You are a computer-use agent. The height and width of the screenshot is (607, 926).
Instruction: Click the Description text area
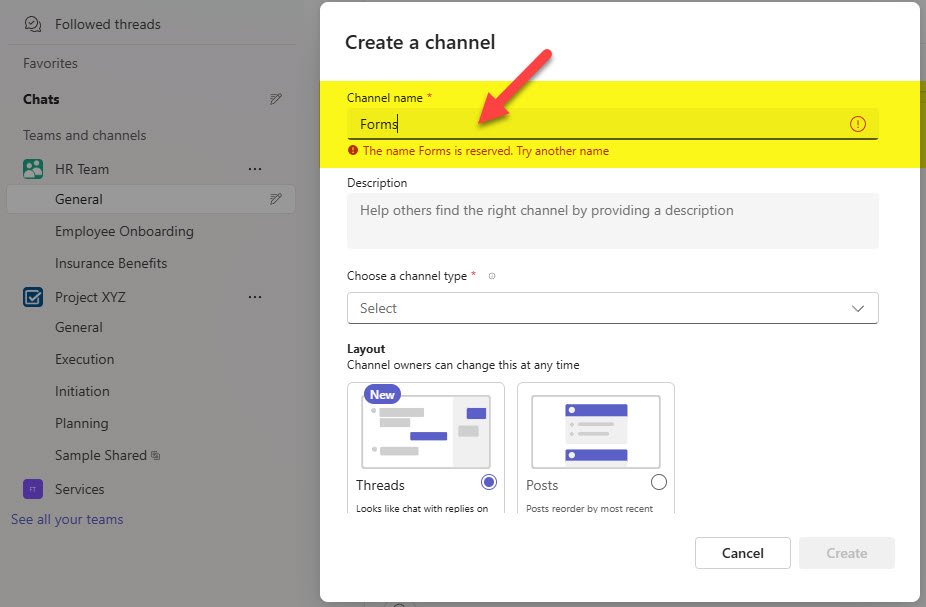point(612,221)
